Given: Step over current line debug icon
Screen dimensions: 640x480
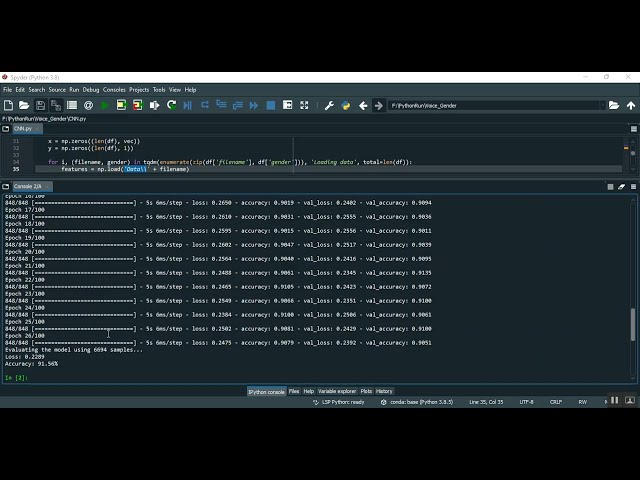Looking at the screenshot, I should coord(204,105).
